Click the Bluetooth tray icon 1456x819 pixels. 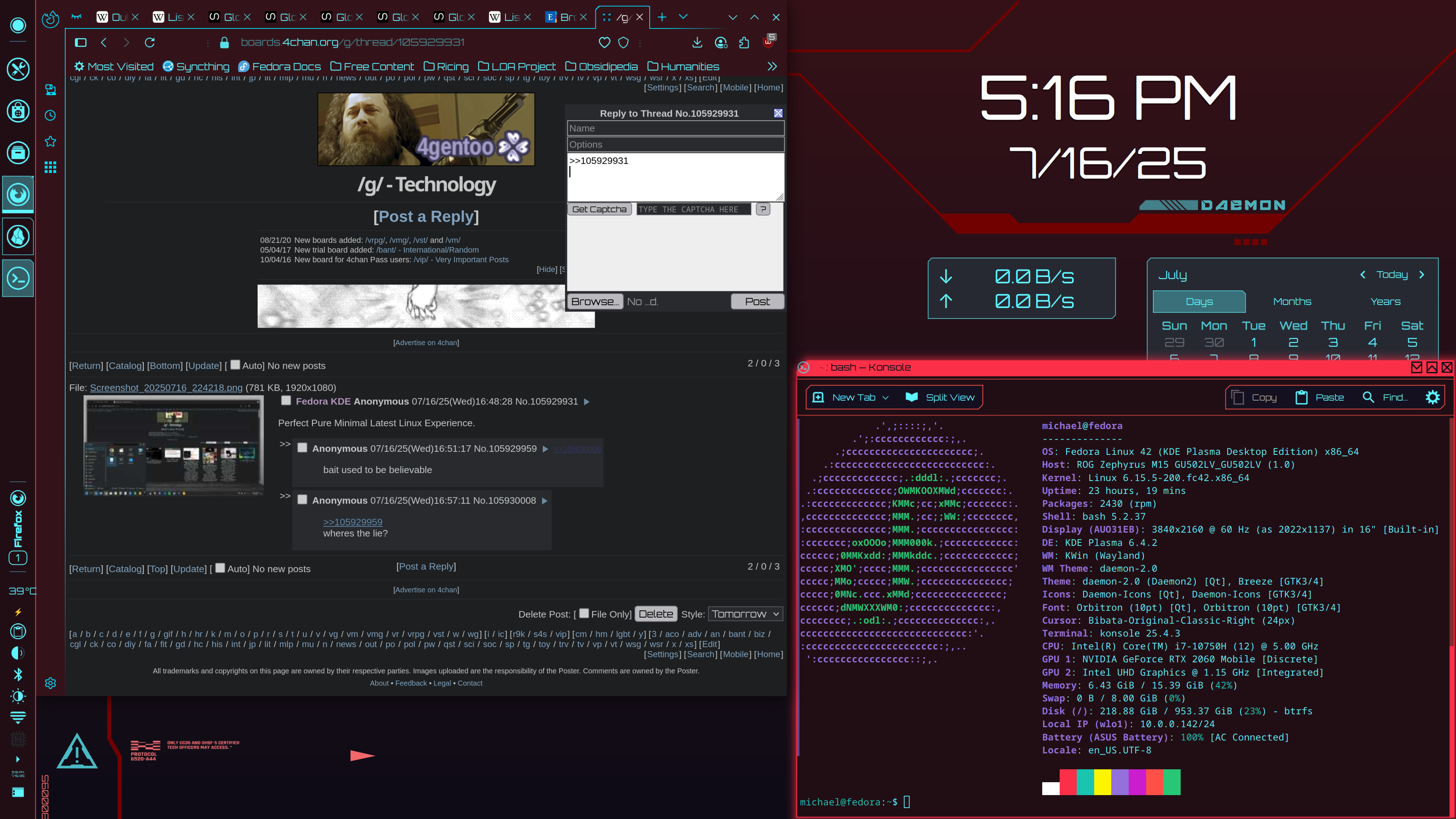coord(18,675)
